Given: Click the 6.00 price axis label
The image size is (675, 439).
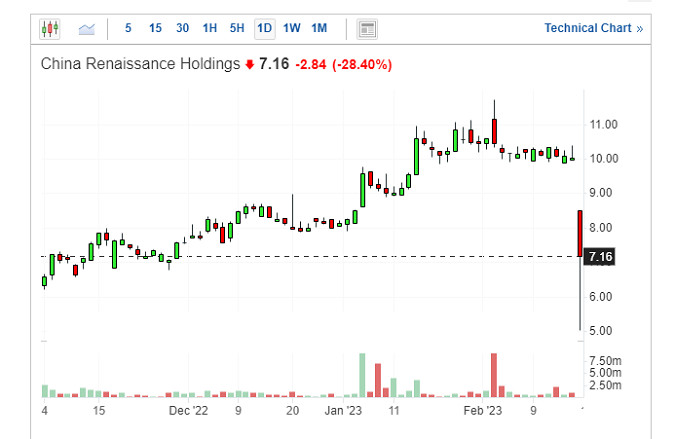Looking at the screenshot, I should coord(601,297).
